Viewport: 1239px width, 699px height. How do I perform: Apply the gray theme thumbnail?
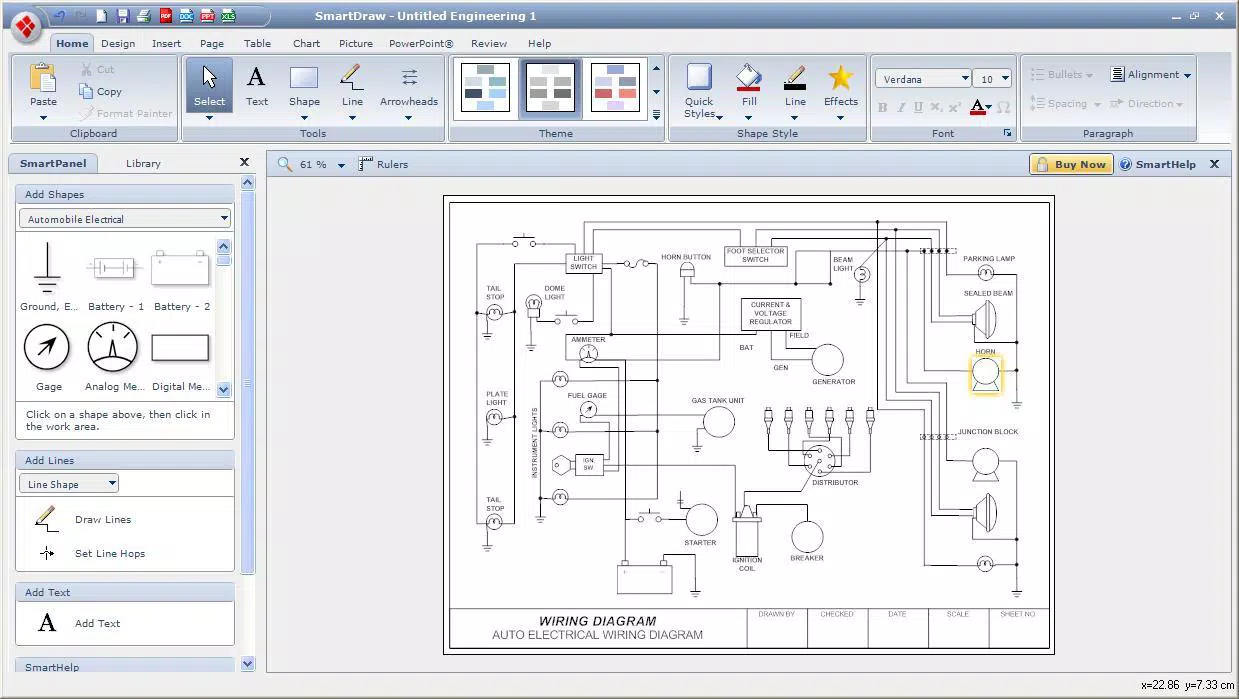[x=551, y=87]
